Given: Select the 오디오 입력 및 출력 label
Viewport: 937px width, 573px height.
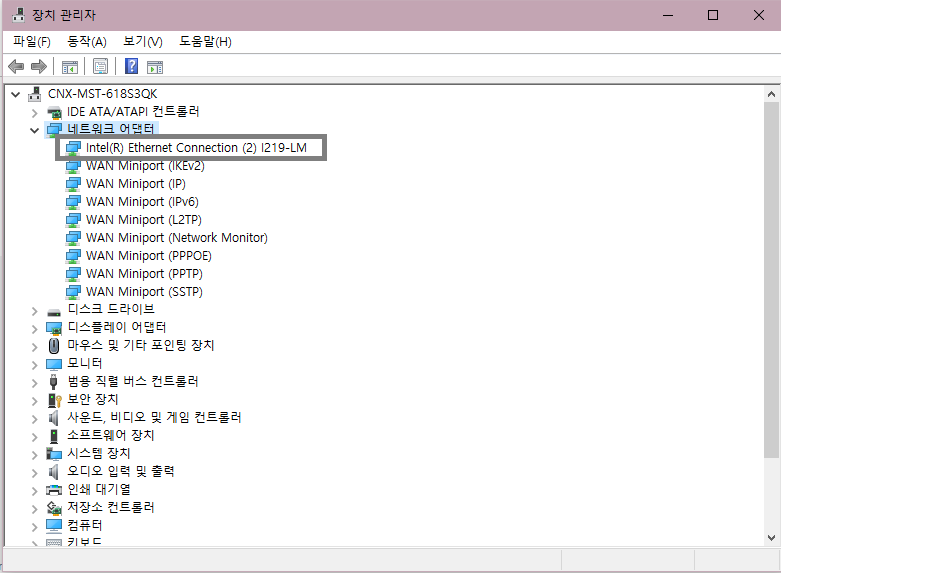Looking at the screenshot, I should pyautogui.click(x=121, y=471).
